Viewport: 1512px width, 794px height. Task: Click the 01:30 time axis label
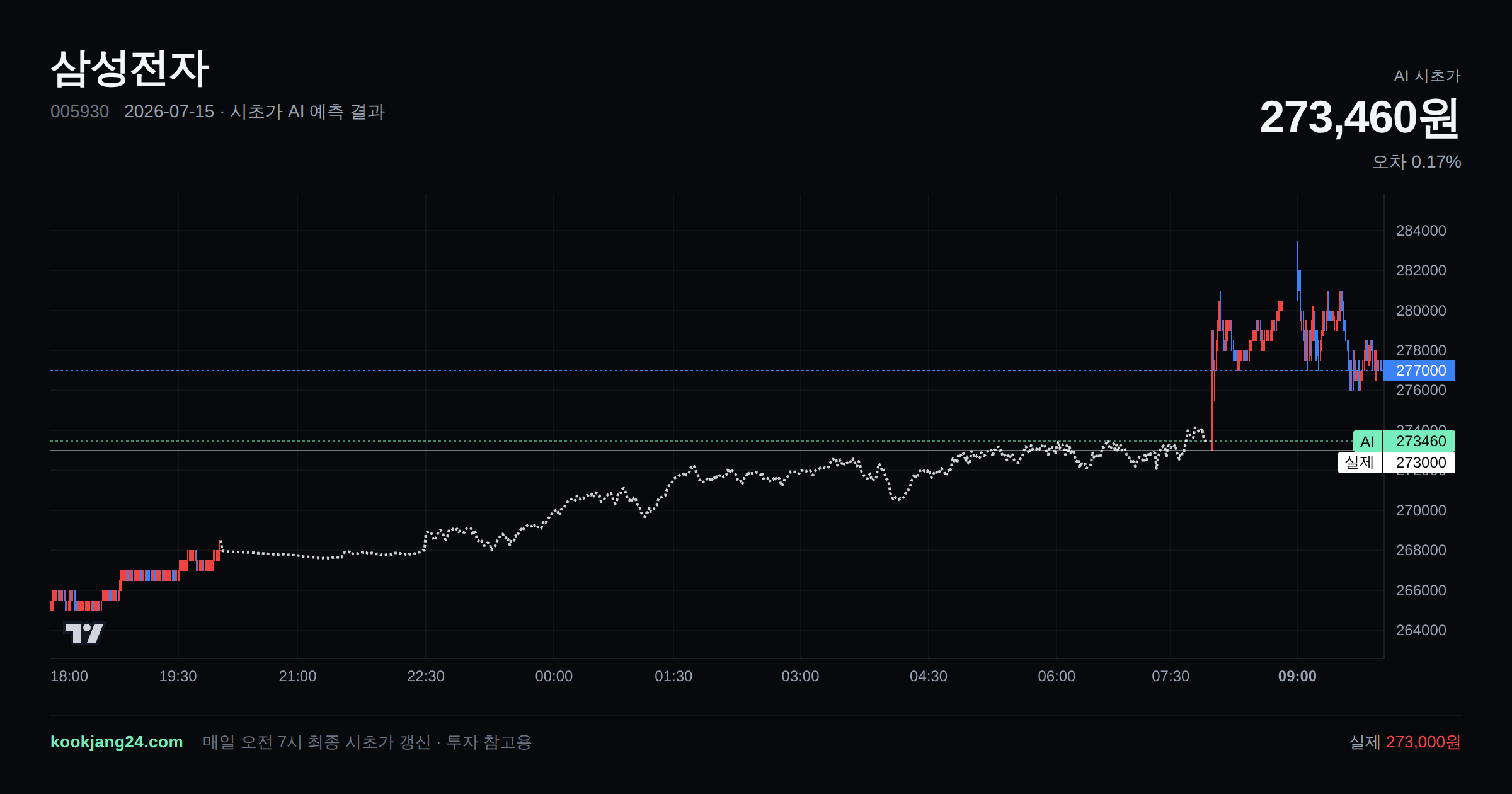(673, 676)
